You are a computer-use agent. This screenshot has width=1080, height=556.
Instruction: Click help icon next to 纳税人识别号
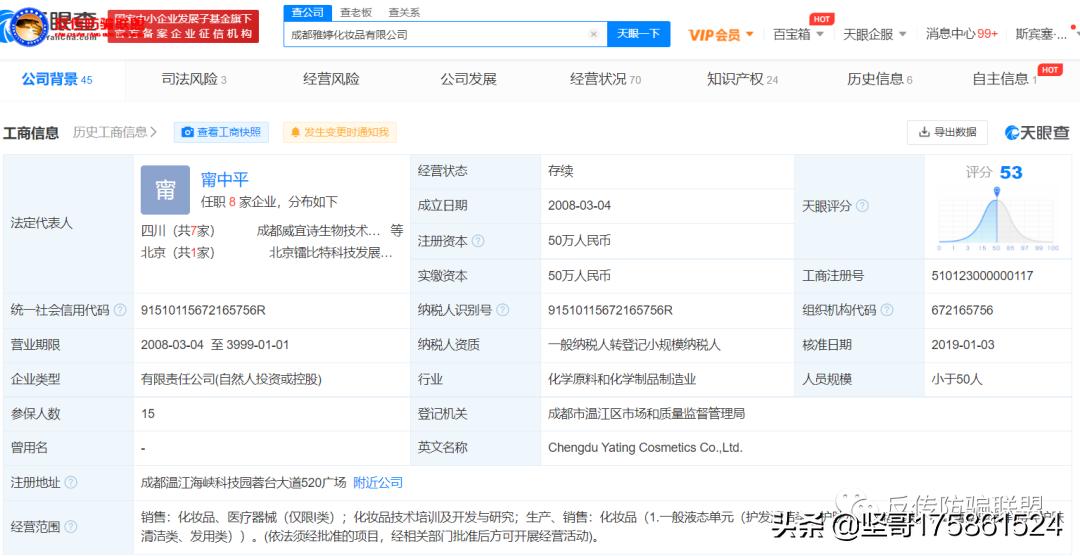pos(503,310)
